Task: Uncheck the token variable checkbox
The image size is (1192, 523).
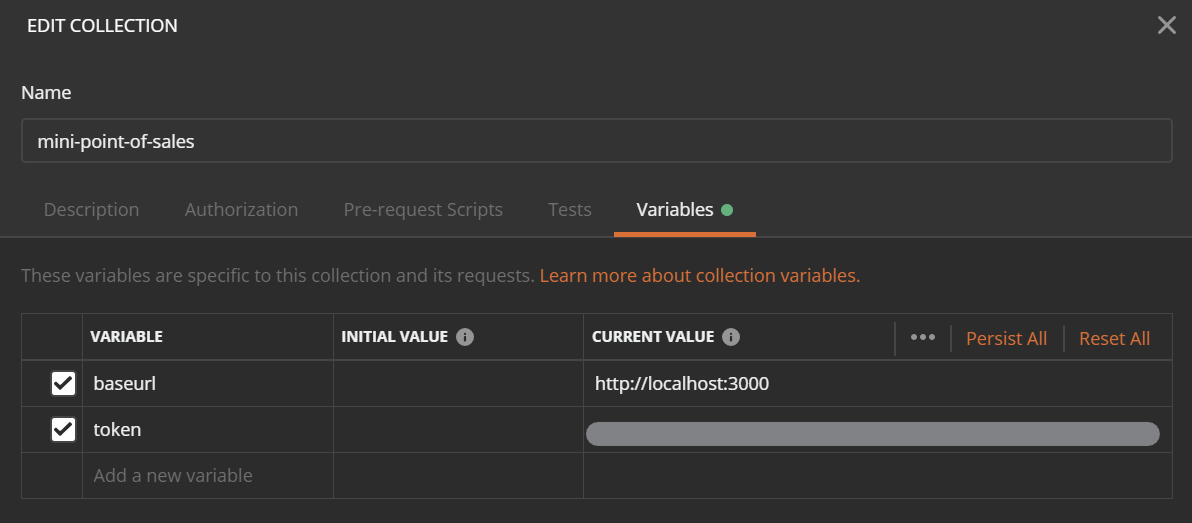Action: 63,430
